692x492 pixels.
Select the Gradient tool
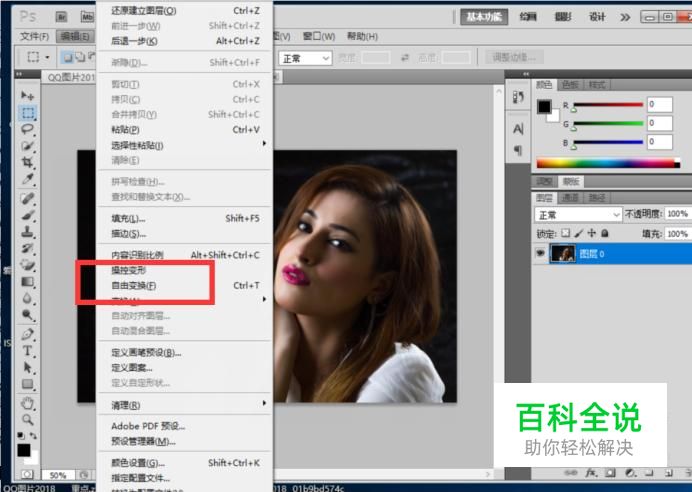[x=27, y=282]
